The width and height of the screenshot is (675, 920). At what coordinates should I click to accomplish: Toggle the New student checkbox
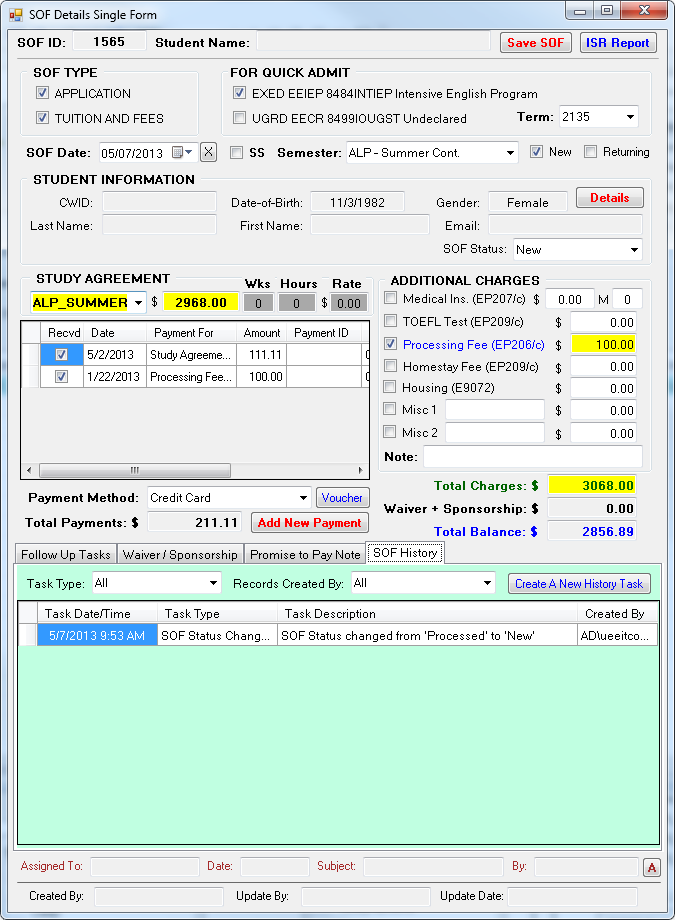(536, 151)
